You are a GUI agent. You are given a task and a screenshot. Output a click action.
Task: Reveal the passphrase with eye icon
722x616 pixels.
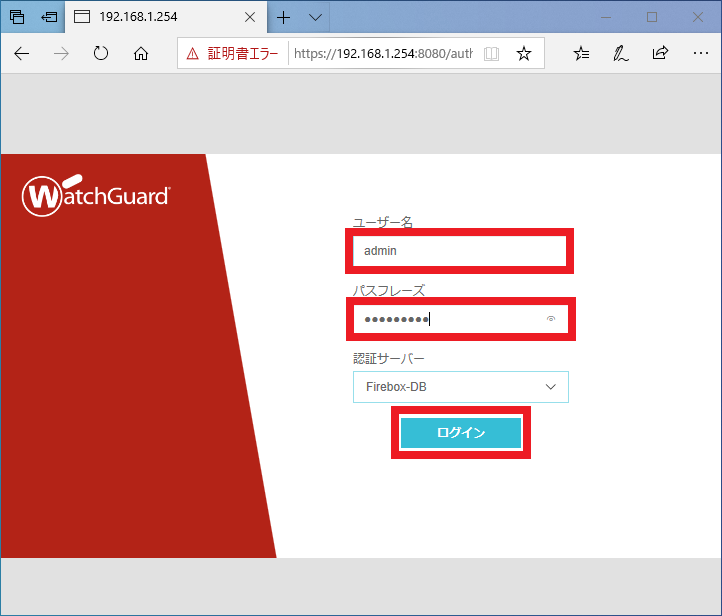551,319
